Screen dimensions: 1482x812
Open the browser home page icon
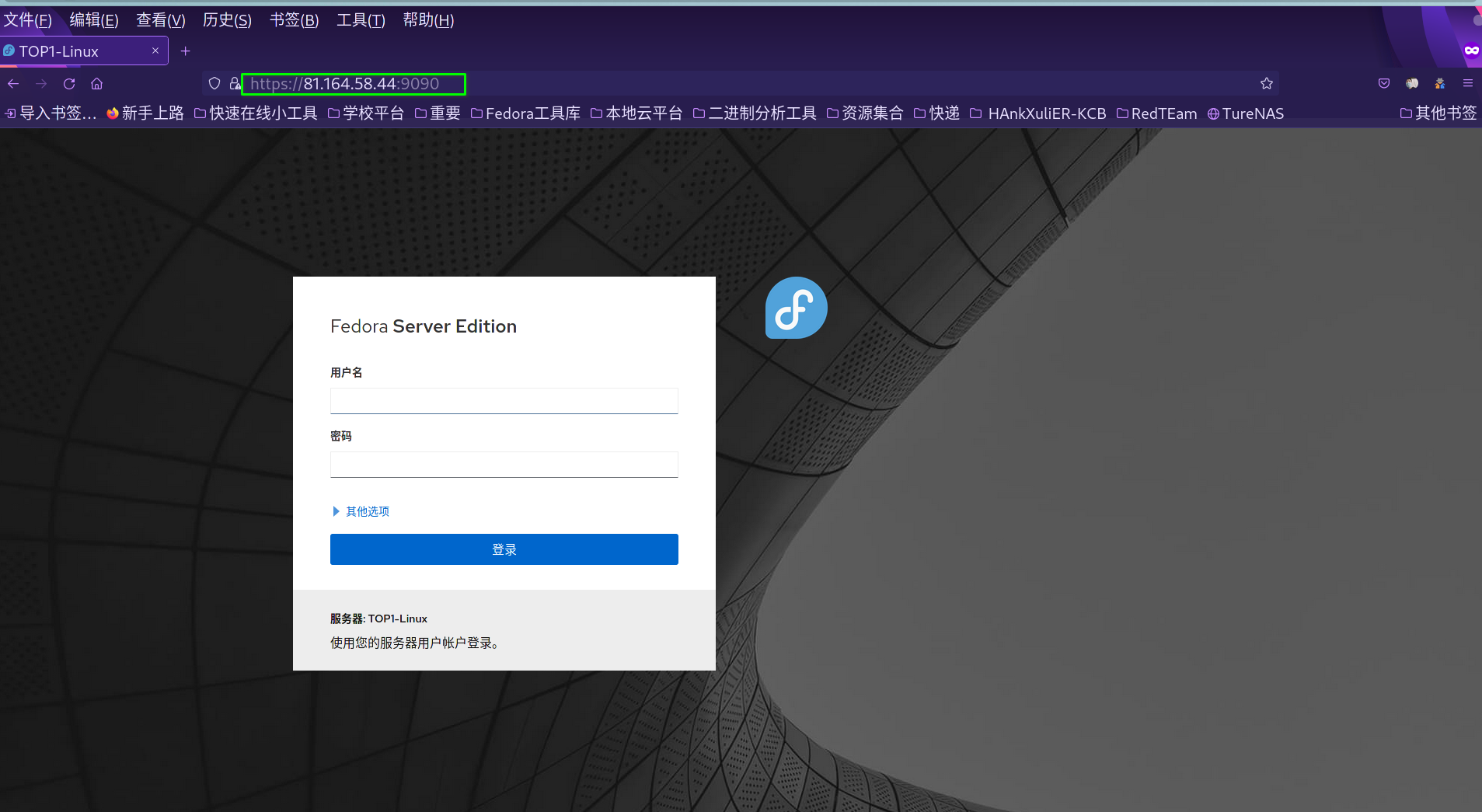click(x=97, y=84)
